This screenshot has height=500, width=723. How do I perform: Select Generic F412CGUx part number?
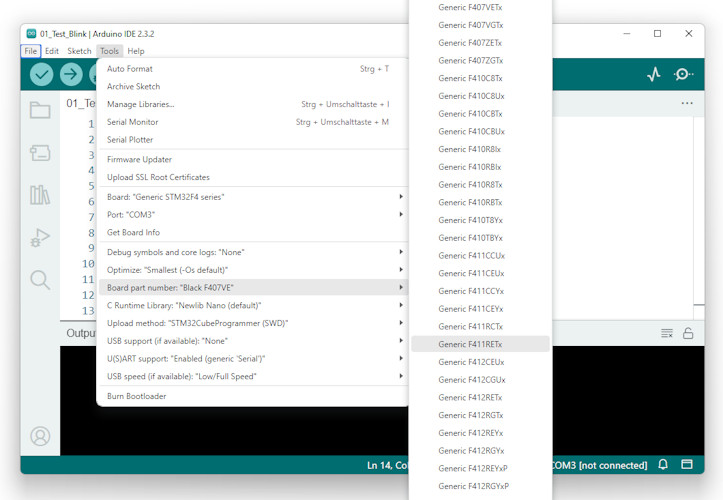tap(480, 380)
